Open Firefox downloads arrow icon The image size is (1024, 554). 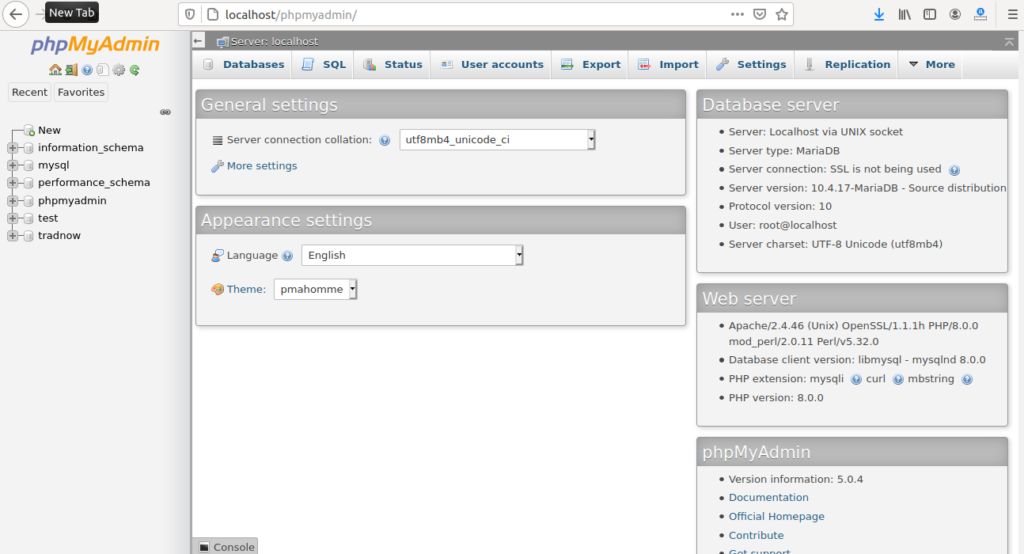pyautogui.click(x=879, y=14)
